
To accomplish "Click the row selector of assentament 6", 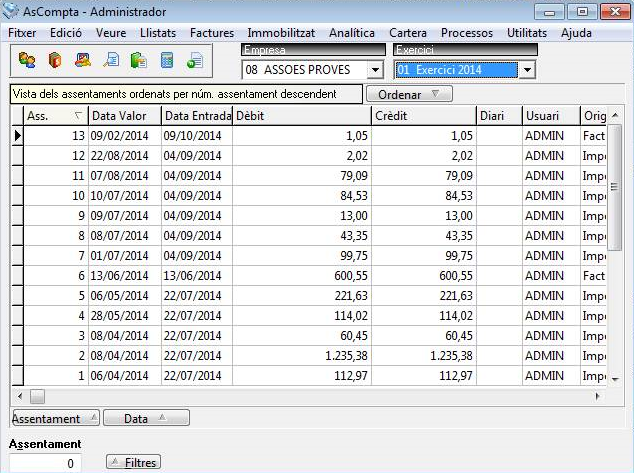I will coord(17,276).
